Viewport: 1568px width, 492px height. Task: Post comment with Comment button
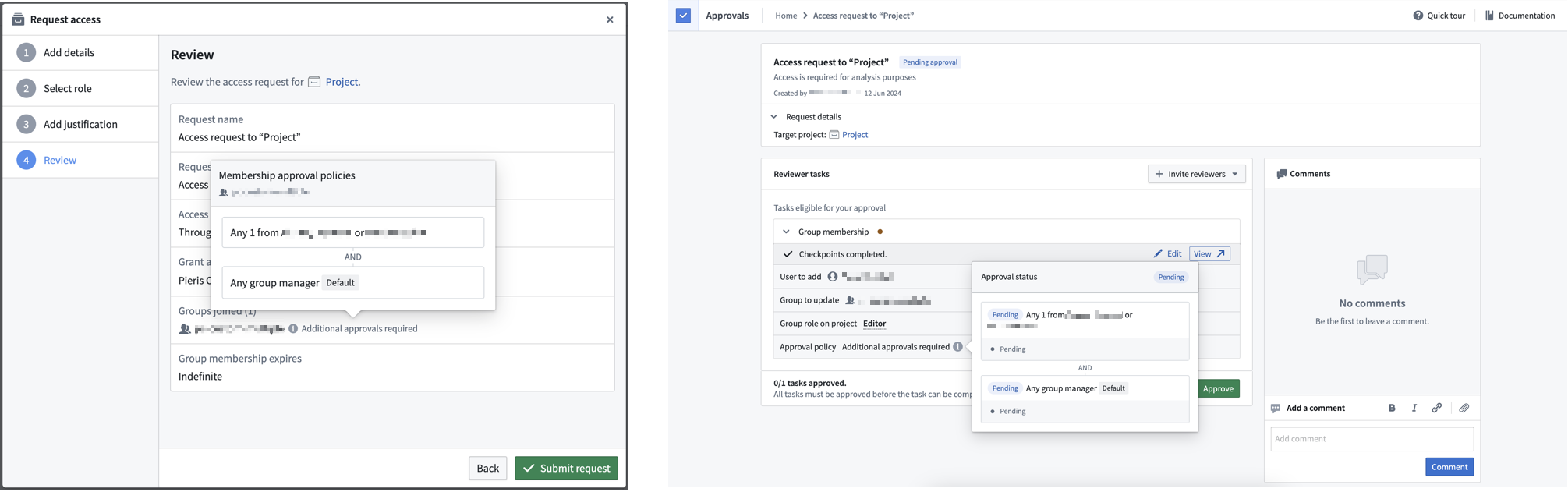coord(1449,467)
